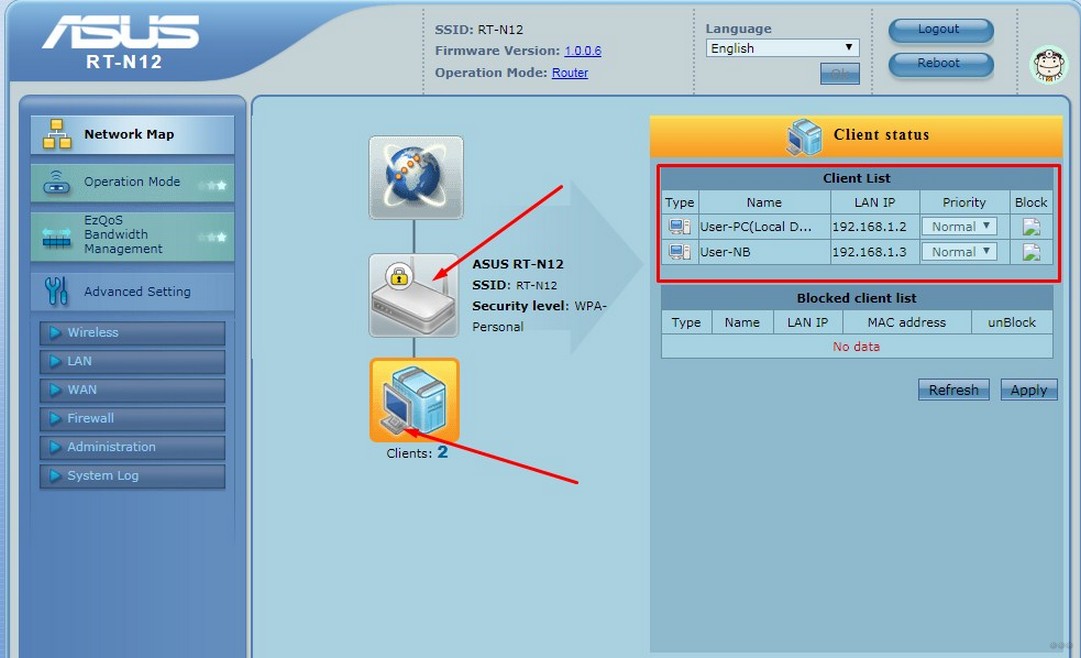The width and height of the screenshot is (1081, 658).
Task: Click the MAC address column header
Action: (907, 323)
